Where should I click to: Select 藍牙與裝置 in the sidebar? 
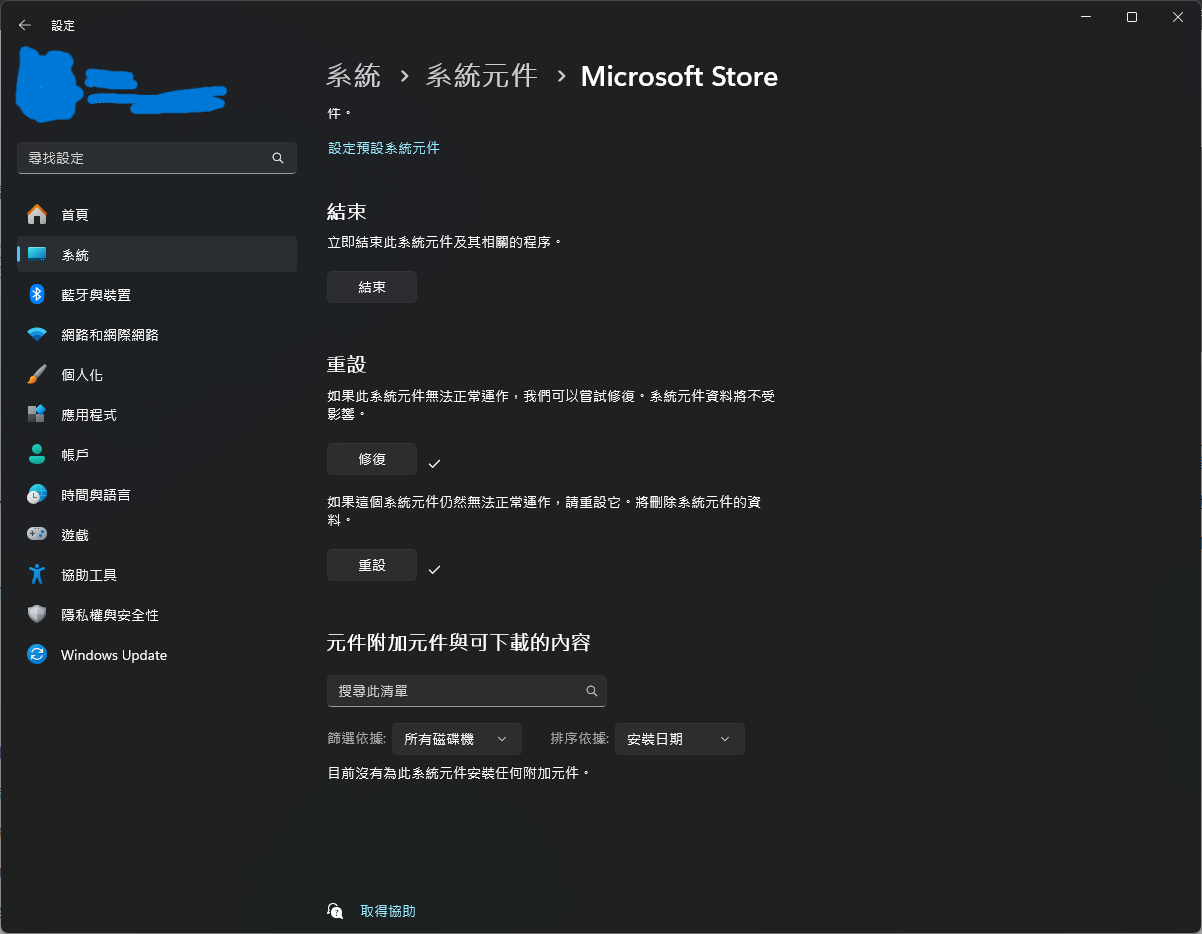pyautogui.click(x=157, y=294)
